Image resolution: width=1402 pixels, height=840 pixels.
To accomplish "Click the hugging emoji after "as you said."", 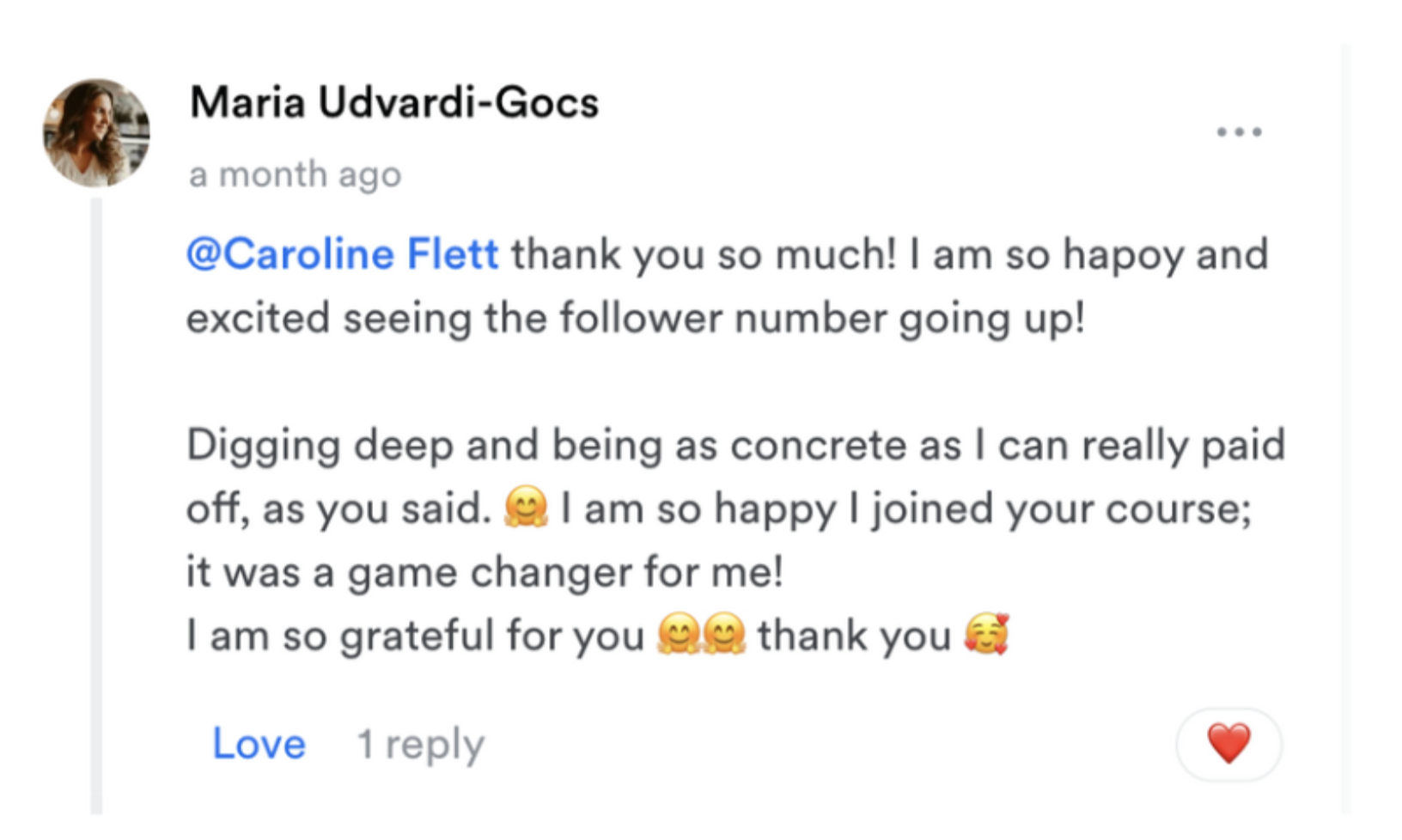I will (x=526, y=508).
